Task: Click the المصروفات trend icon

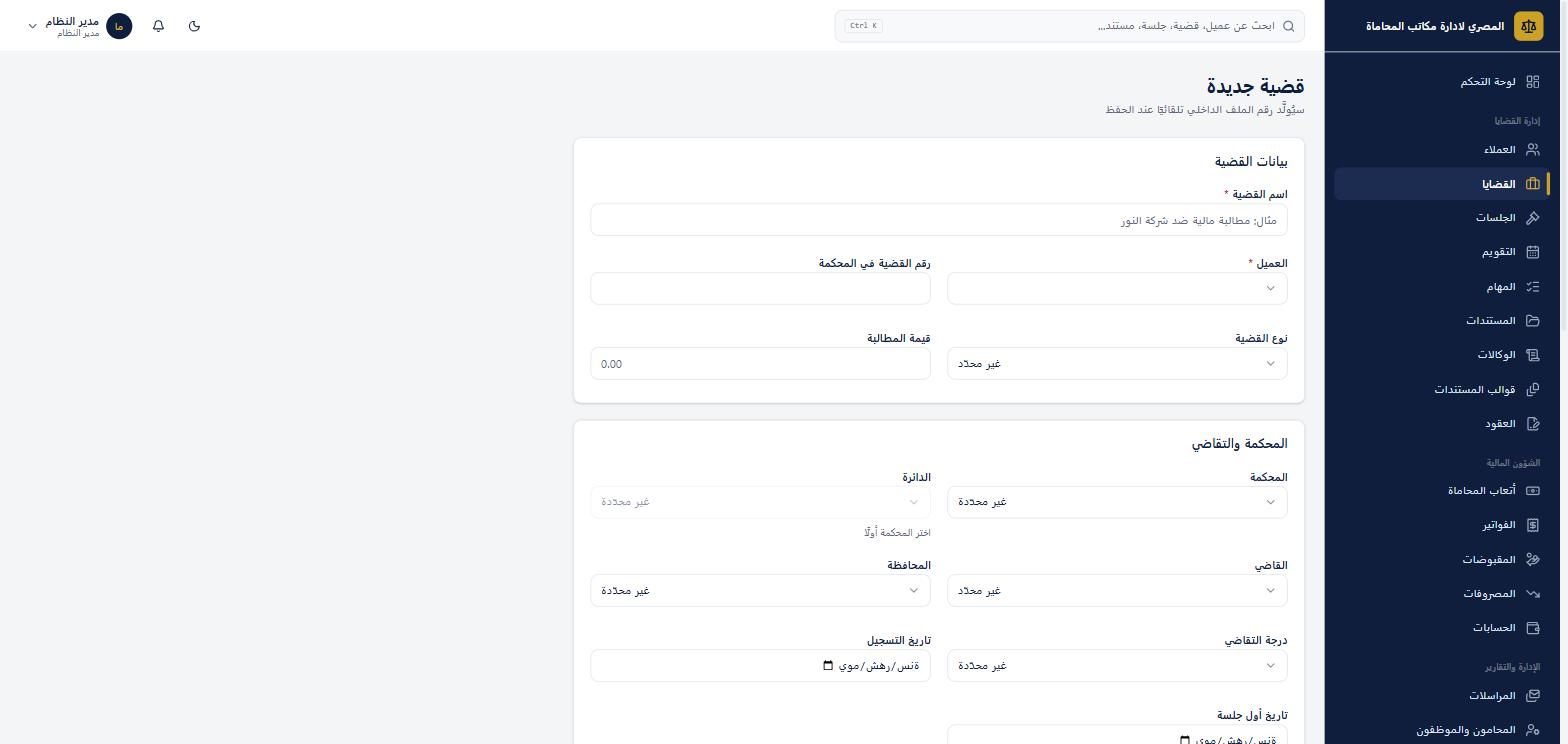Action: [1533, 594]
